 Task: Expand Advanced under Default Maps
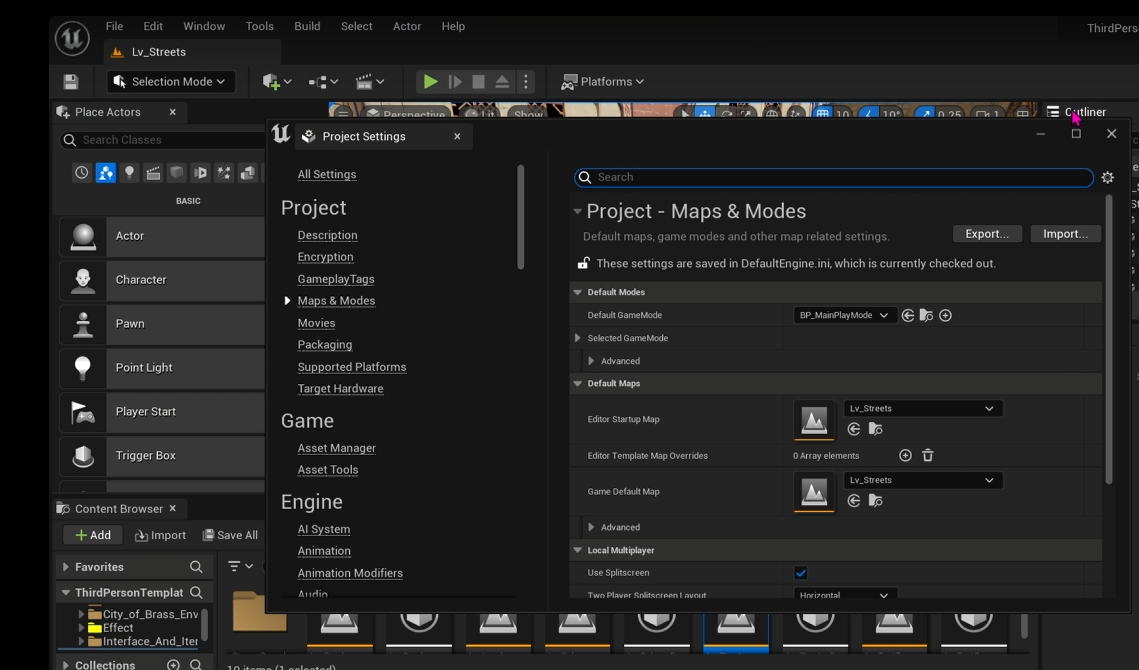click(591, 528)
